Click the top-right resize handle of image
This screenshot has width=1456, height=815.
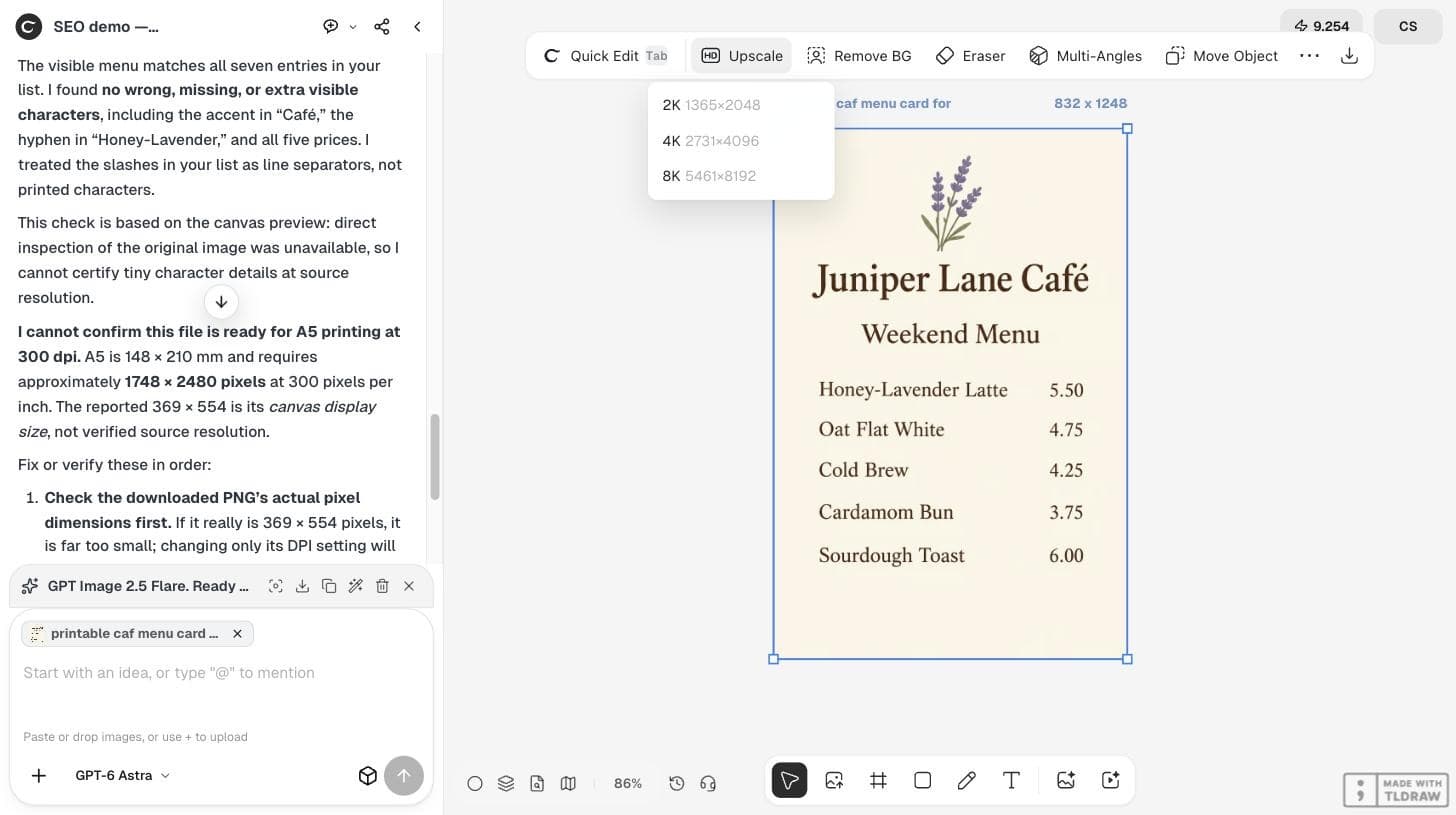(x=1127, y=129)
